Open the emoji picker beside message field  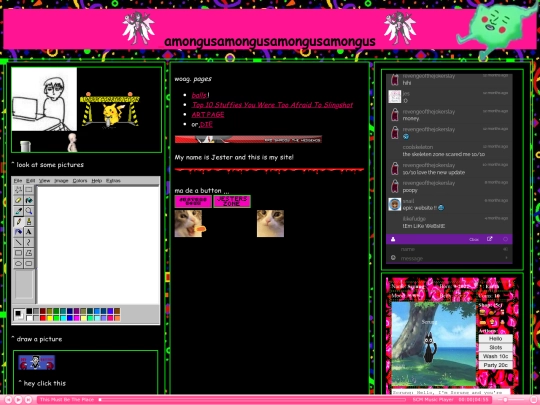pyautogui.click(x=393, y=258)
